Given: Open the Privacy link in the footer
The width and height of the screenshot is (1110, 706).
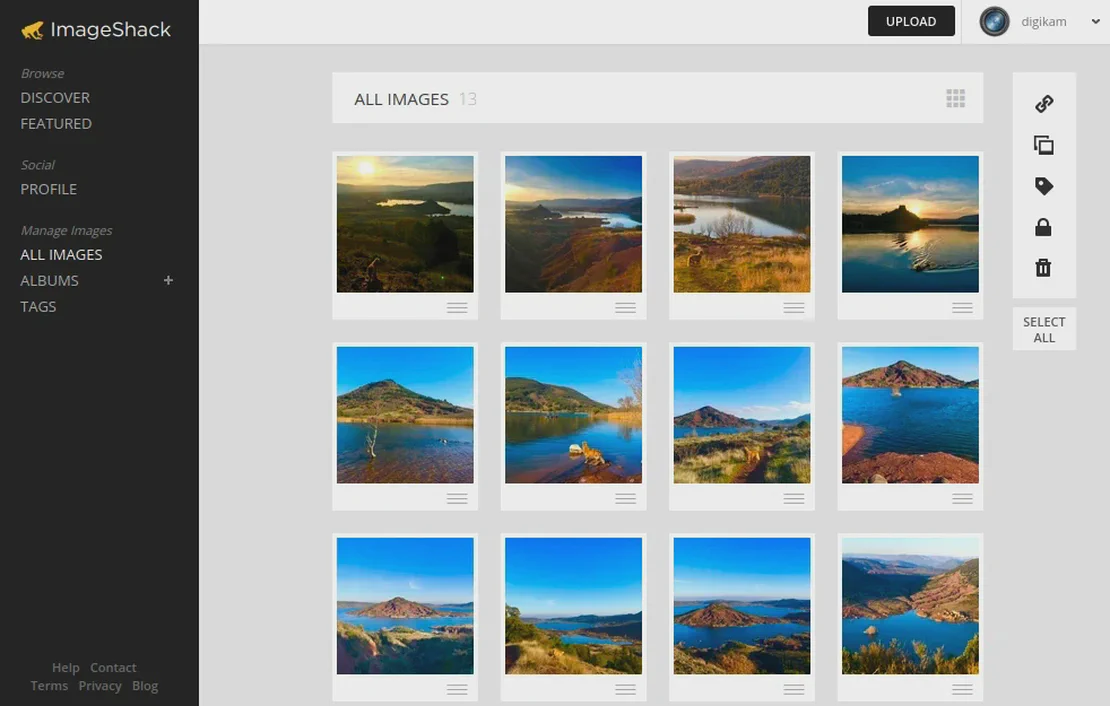Looking at the screenshot, I should point(100,685).
